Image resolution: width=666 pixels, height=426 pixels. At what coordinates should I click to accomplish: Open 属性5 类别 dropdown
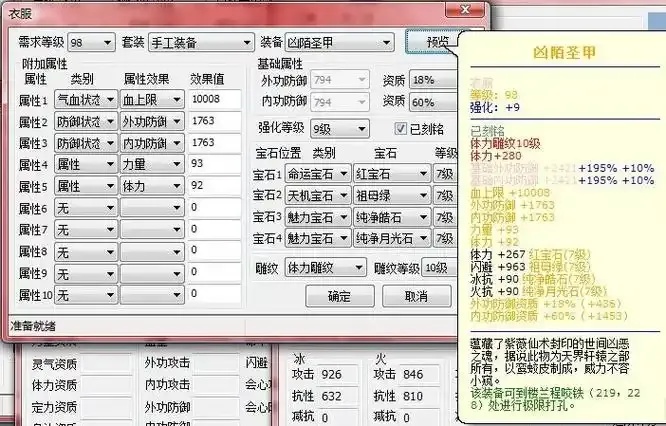(x=86, y=186)
